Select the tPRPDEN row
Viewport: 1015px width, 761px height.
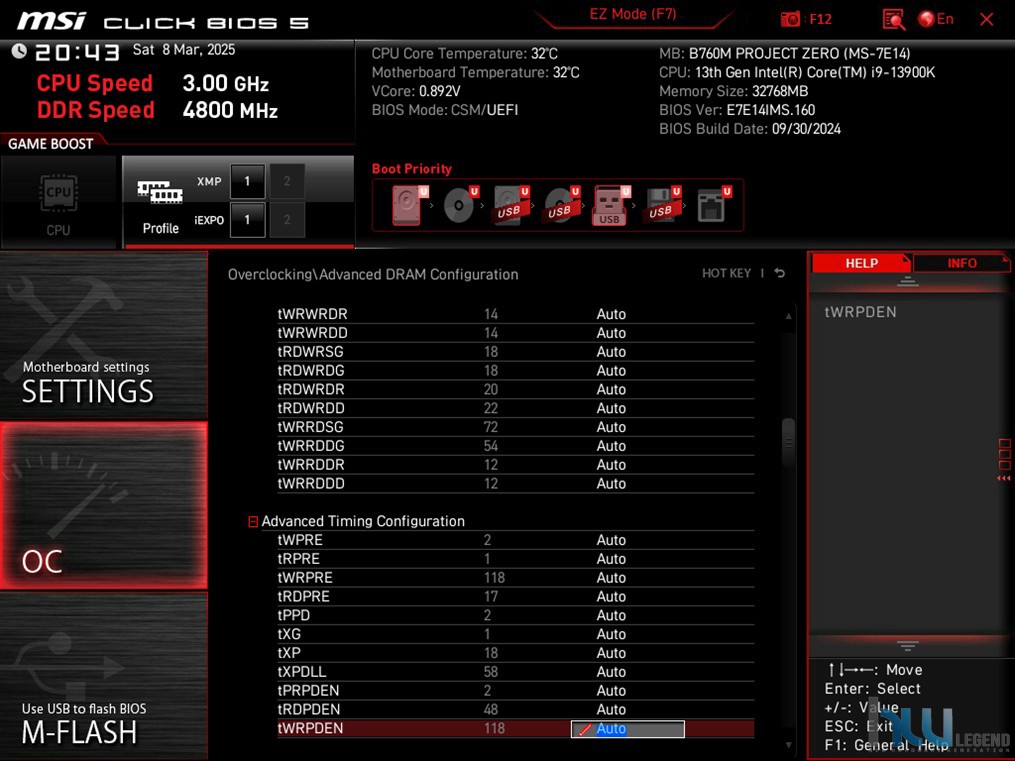click(516, 690)
